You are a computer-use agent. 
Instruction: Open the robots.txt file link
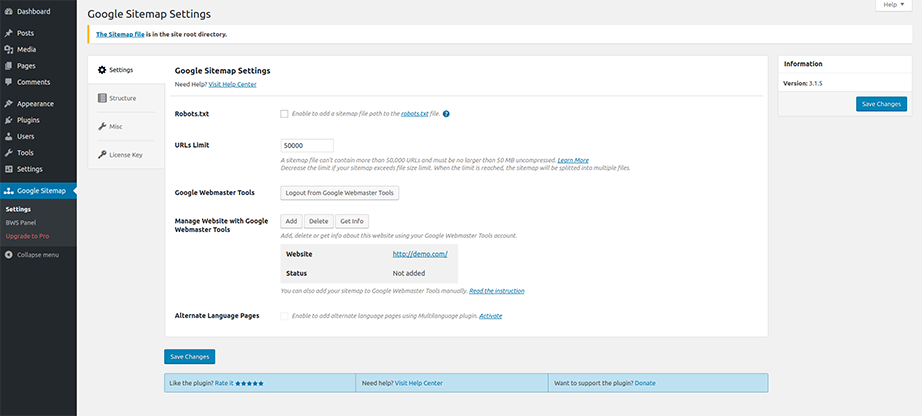(415, 114)
